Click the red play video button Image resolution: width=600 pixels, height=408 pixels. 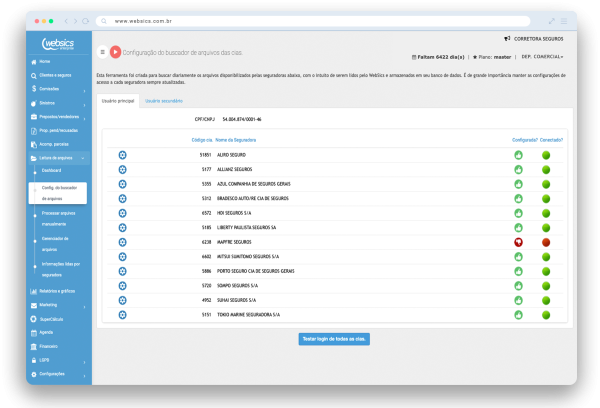(116, 52)
